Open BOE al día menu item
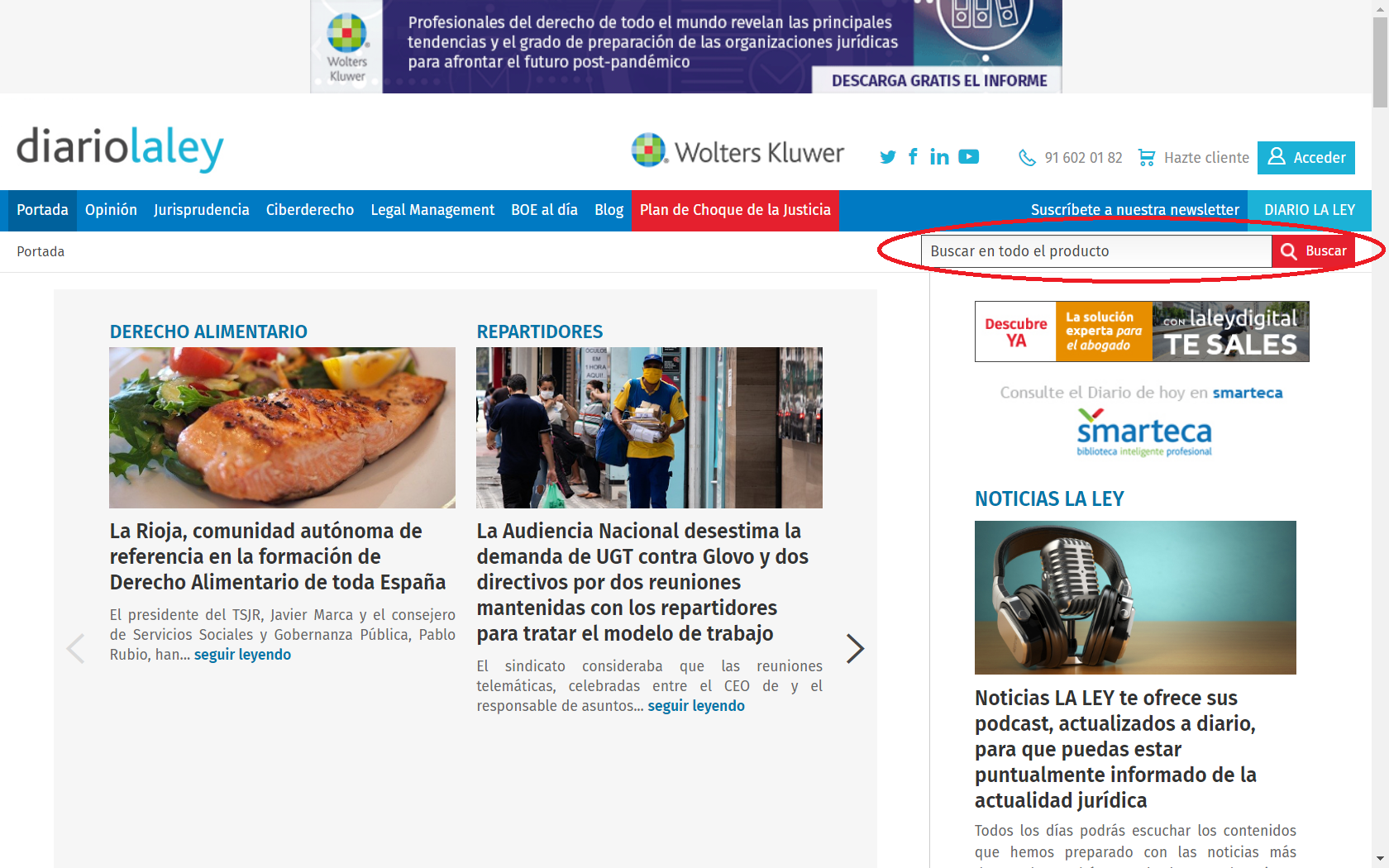This screenshot has height=868, width=1389. [x=544, y=210]
